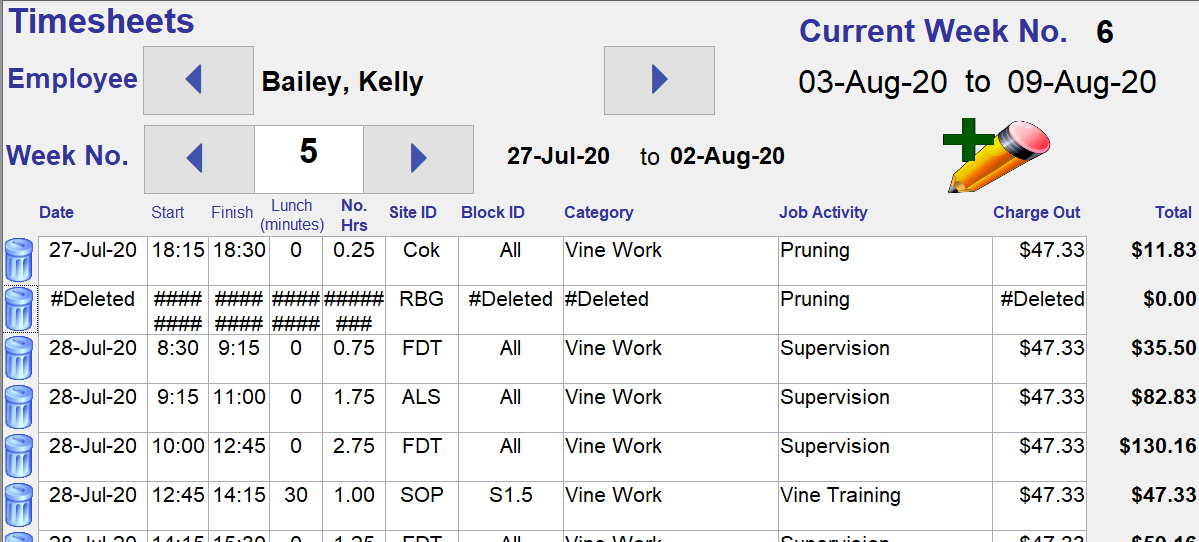
Task: Step back to the previous week number
Action: (x=200, y=159)
